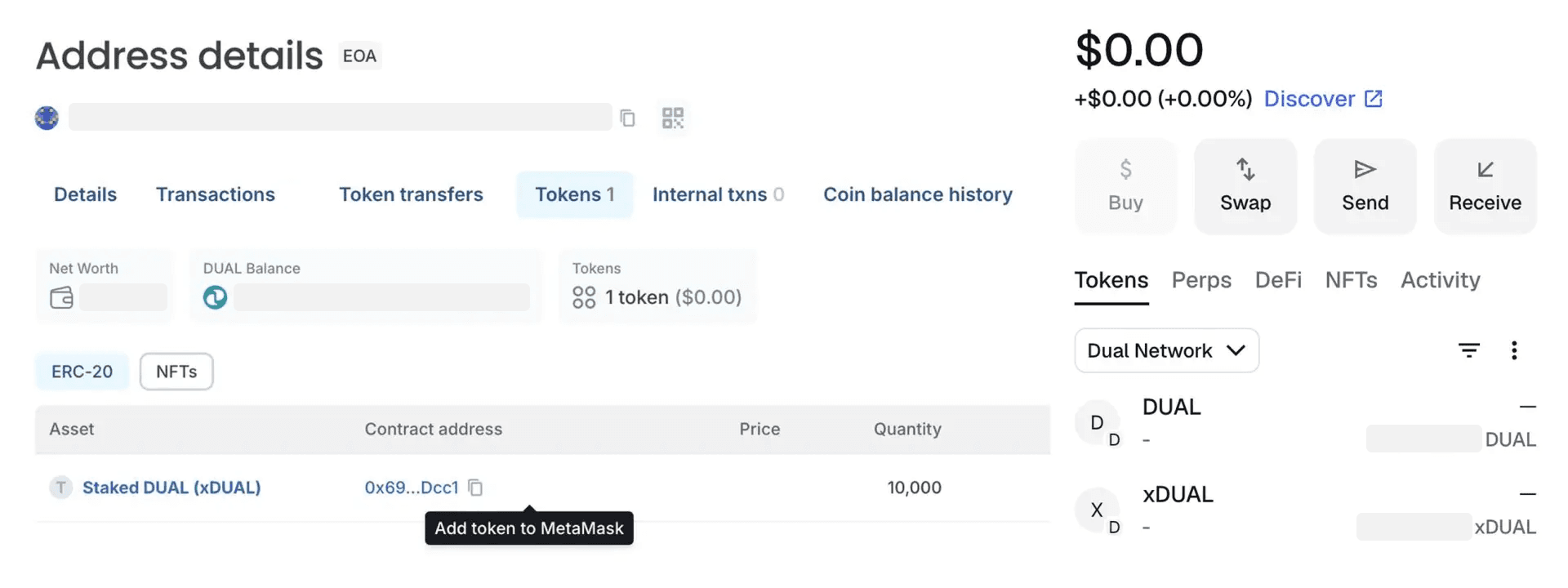Click the 10,000 quantity cell
This screenshot has height=588, width=1568.
[x=915, y=488]
